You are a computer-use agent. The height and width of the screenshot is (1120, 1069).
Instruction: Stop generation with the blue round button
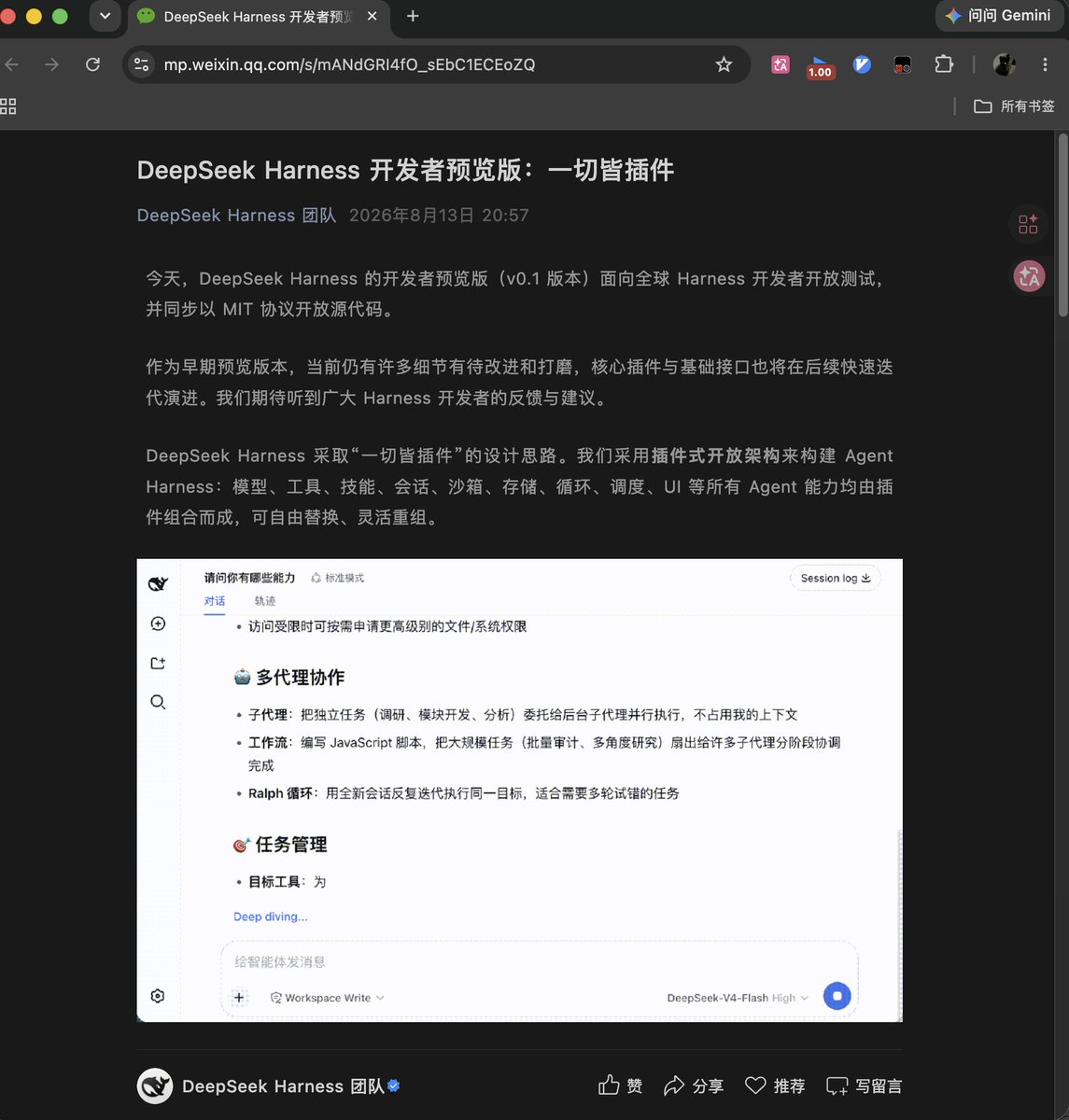point(837,996)
